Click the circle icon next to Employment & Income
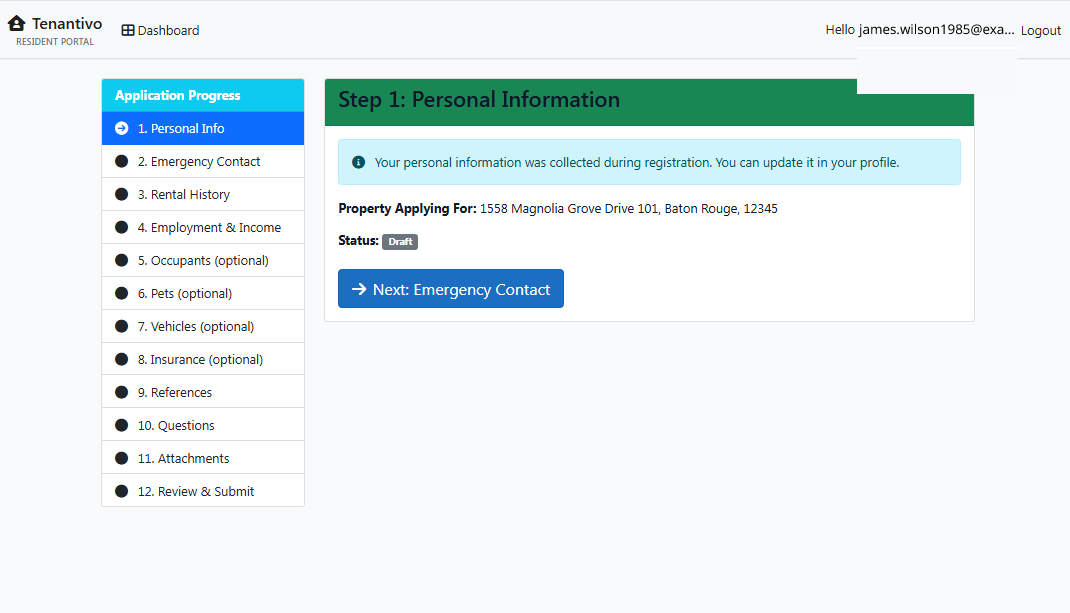This screenshot has height=613, width=1070. (x=121, y=227)
